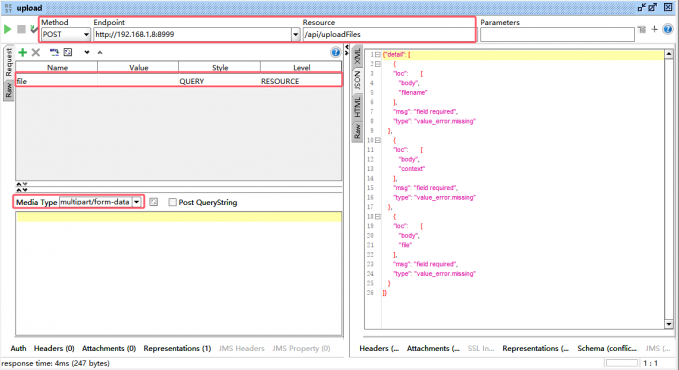Switch to the HTML response tab
The height and width of the screenshot is (370, 679).
tap(357, 107)
